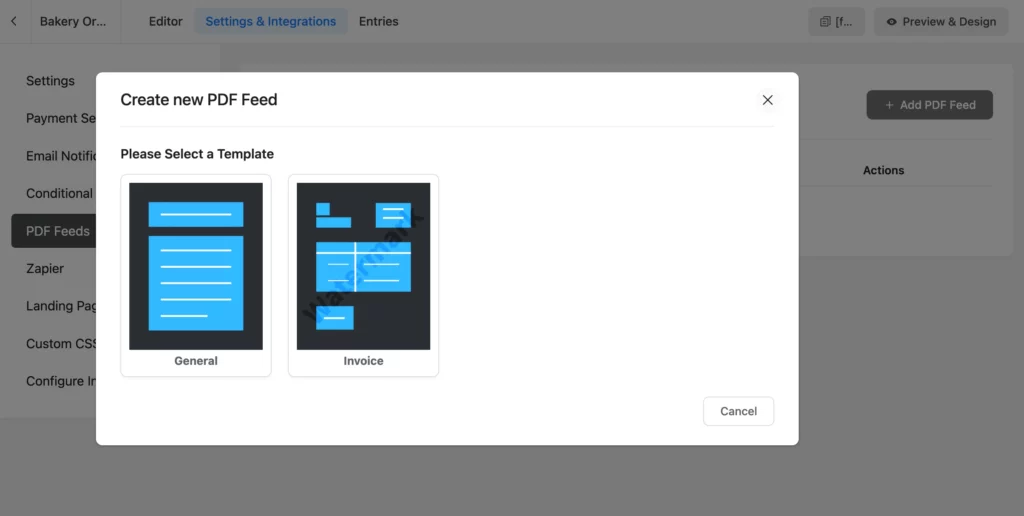Select PDF Feeds in the sidebar
This screenshot has width=1024, height=516.
(54, 231)
